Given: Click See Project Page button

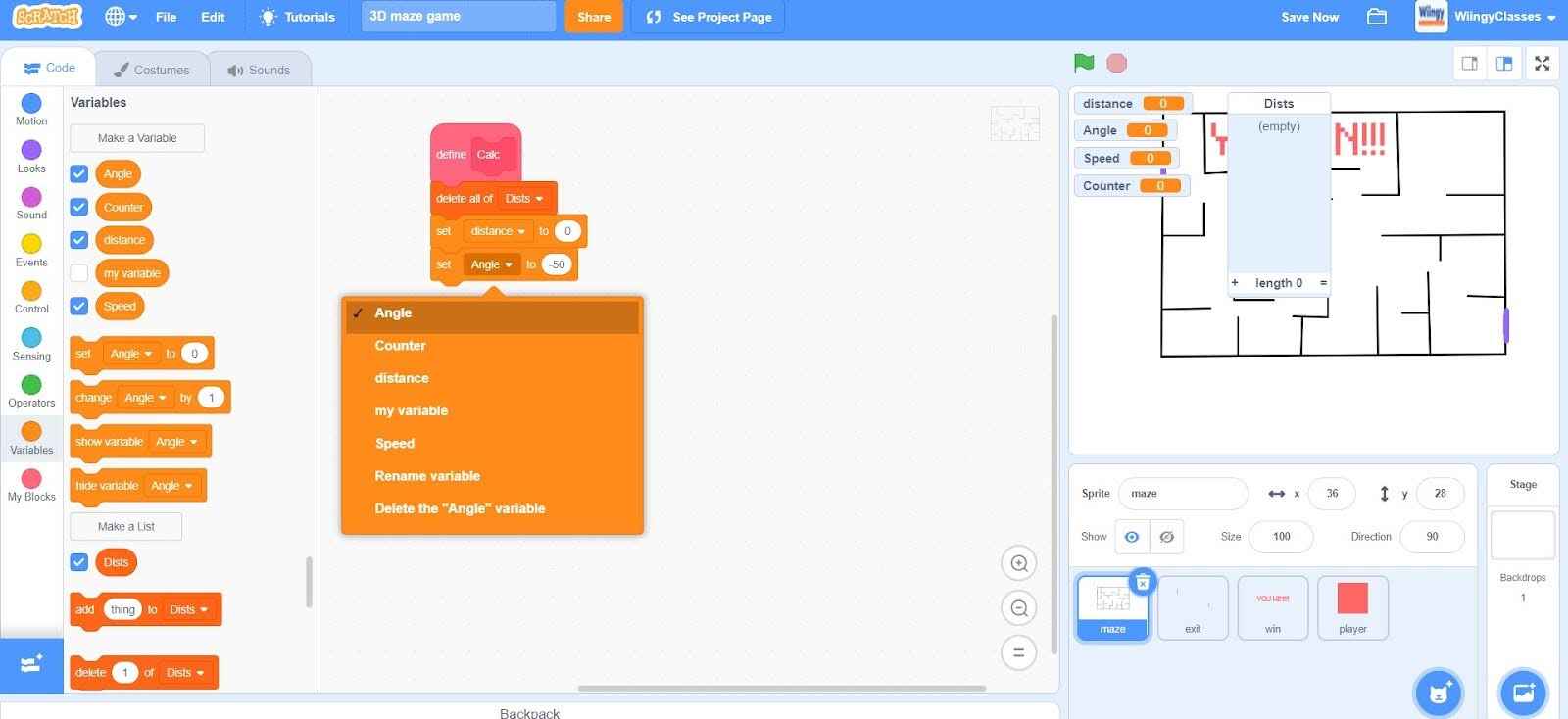Looking at the screenshot, I should point(709,17).
